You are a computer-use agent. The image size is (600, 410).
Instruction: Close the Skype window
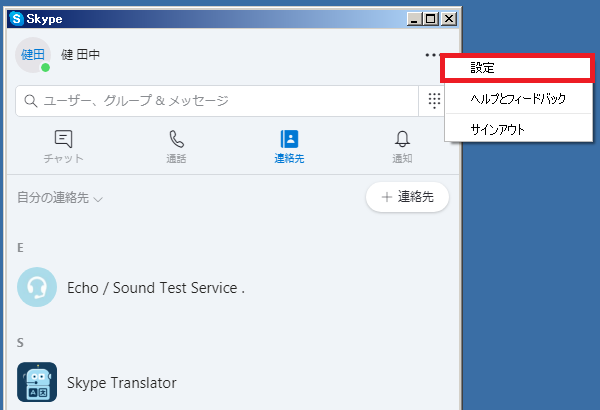[x=449, y=19]
